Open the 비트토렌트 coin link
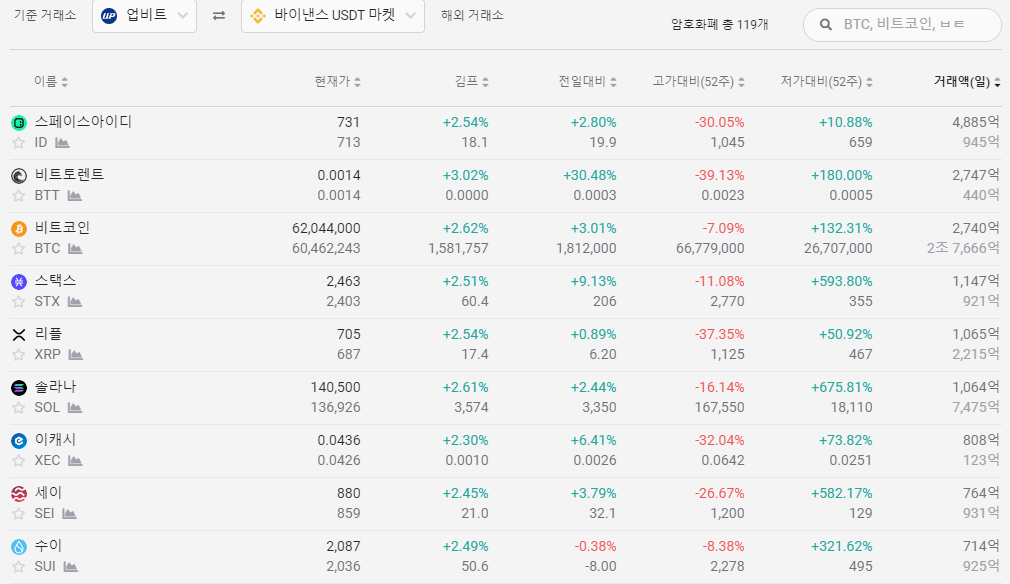The image size is (1010, 584). 69,174
